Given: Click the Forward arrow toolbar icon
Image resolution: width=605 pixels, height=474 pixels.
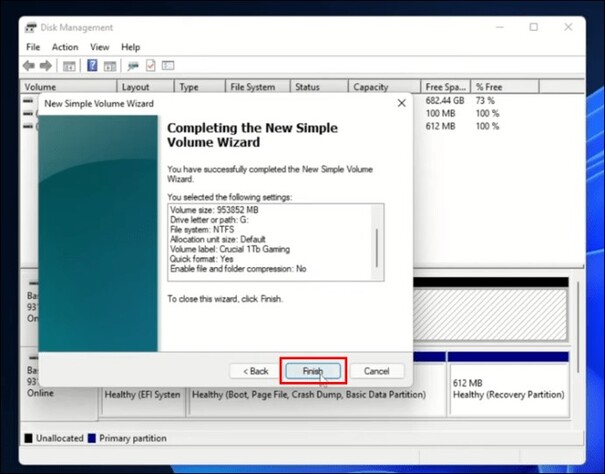Looking at the screenshot, I should 46,66.
